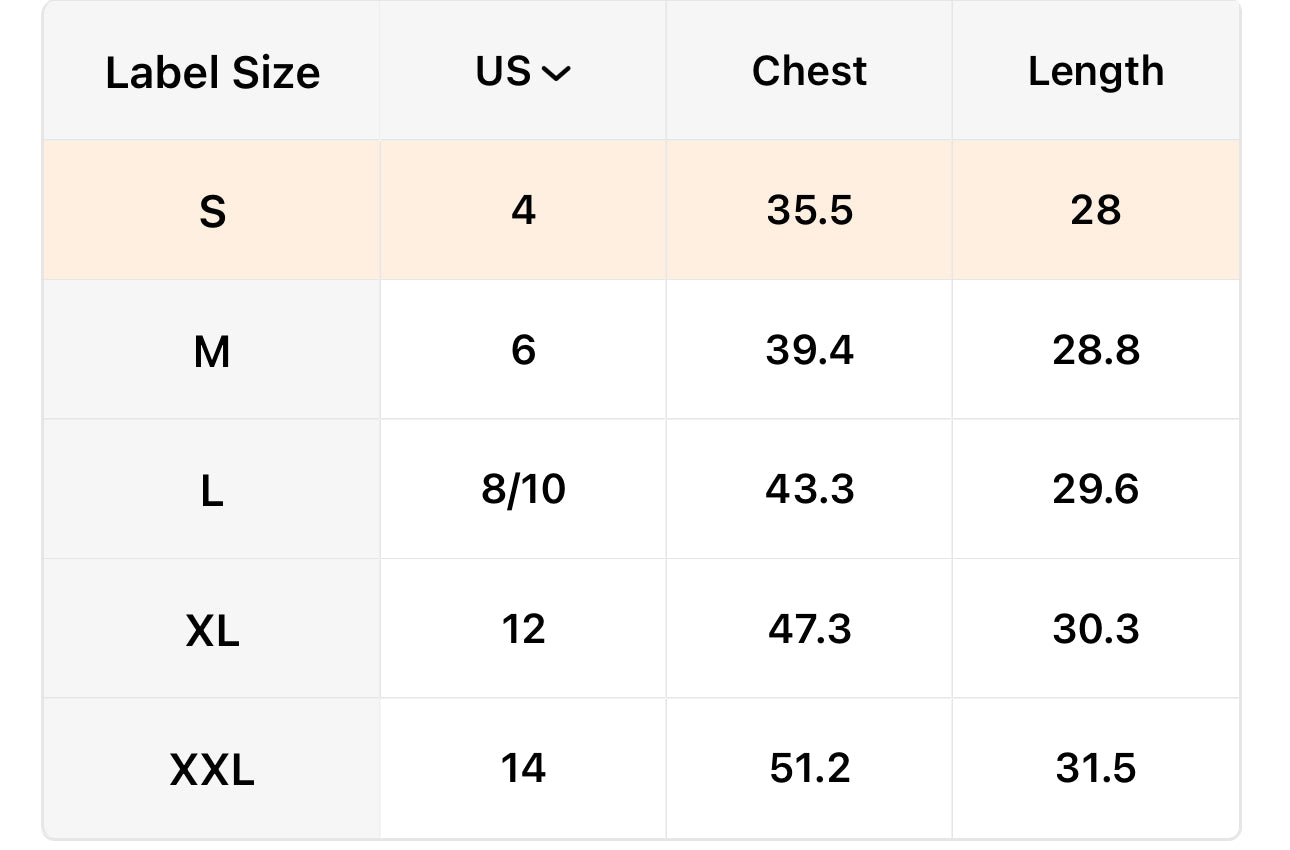1290x850 pixels.
Task: Click US size 6 cell
Action: pyautogui.click(x=523, y=350)
